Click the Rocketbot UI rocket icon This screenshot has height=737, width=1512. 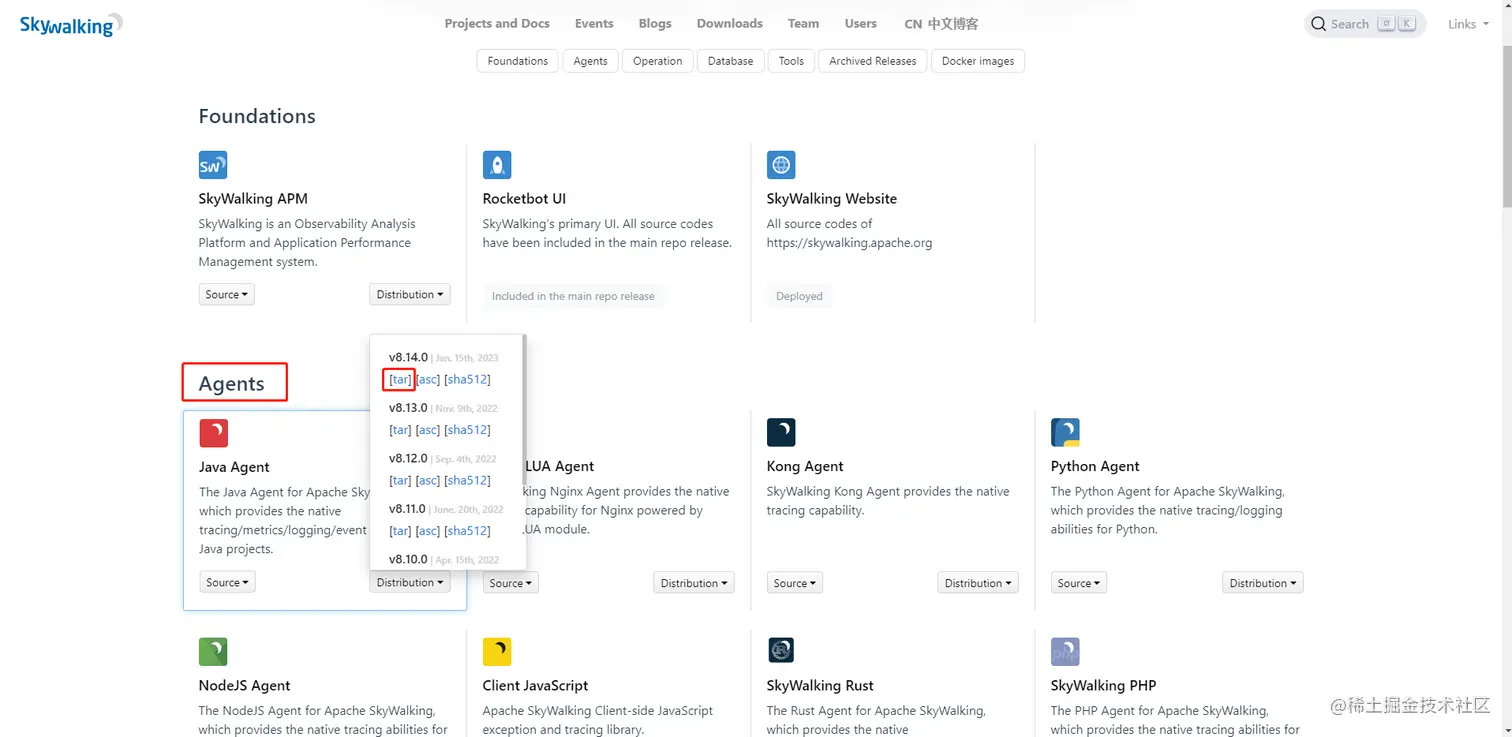(497, 165)
